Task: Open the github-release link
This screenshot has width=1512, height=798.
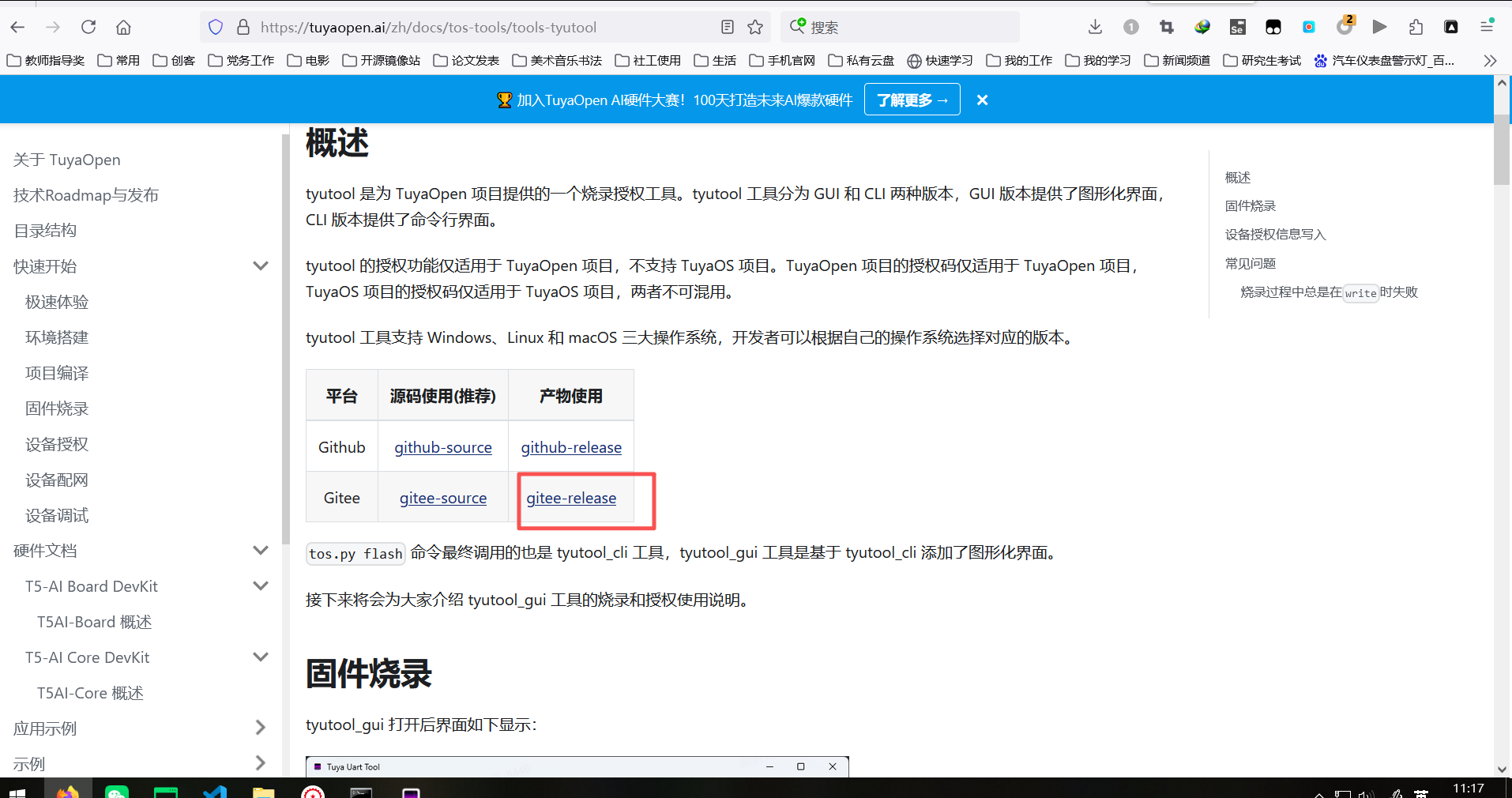Action: point(571,447)
